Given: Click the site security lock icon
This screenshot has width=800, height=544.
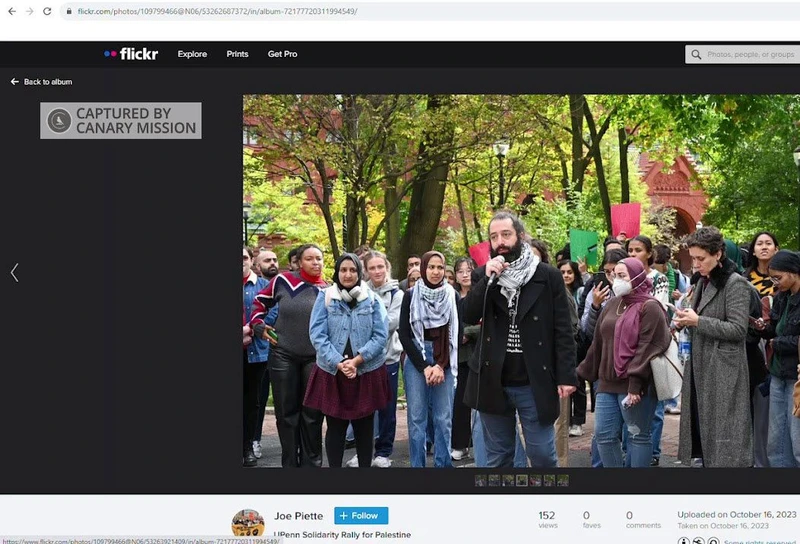Looking at the screenshot, I should [68, 11].
